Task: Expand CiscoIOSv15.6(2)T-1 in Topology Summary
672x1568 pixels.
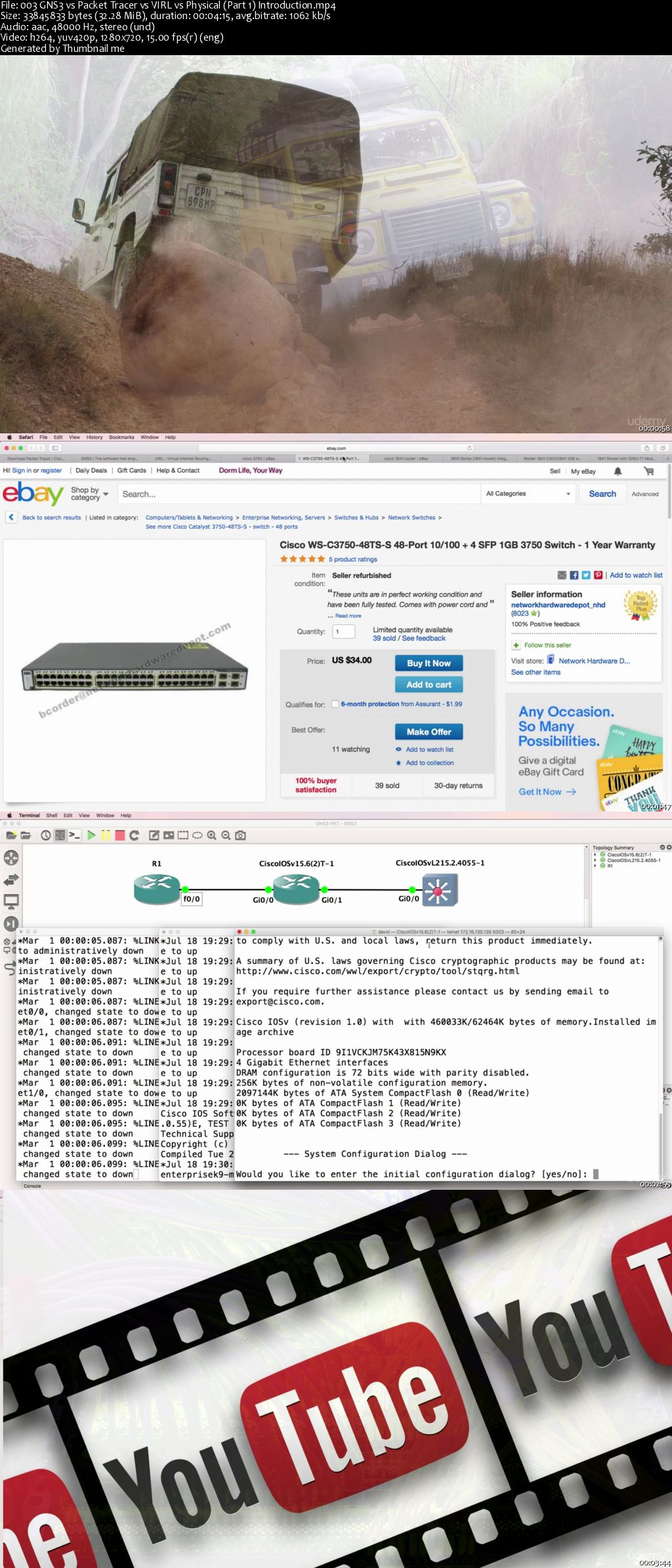Action: pos(595,854)
